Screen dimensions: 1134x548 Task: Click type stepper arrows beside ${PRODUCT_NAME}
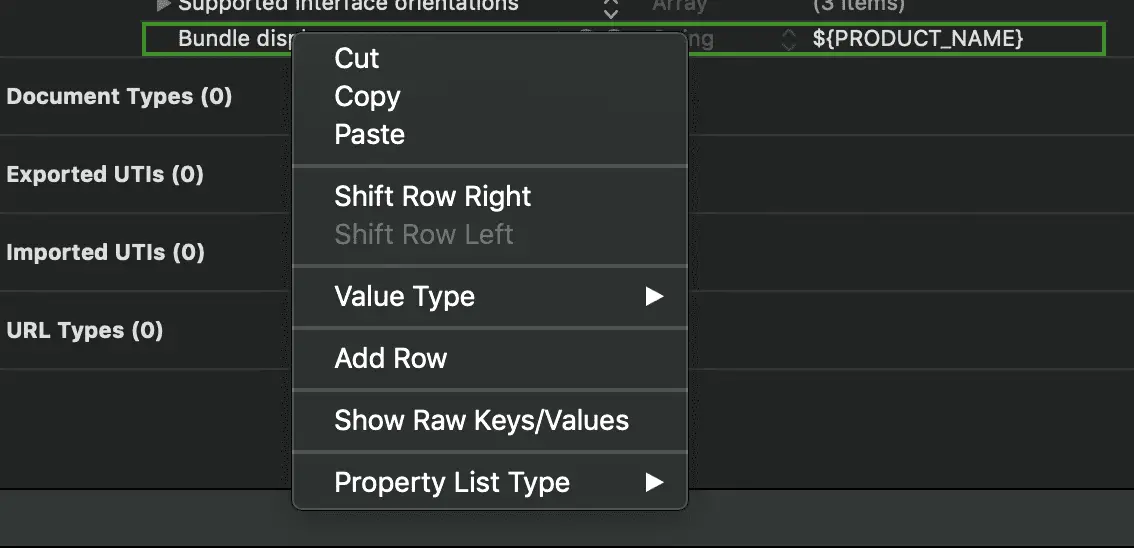point(789,39)
